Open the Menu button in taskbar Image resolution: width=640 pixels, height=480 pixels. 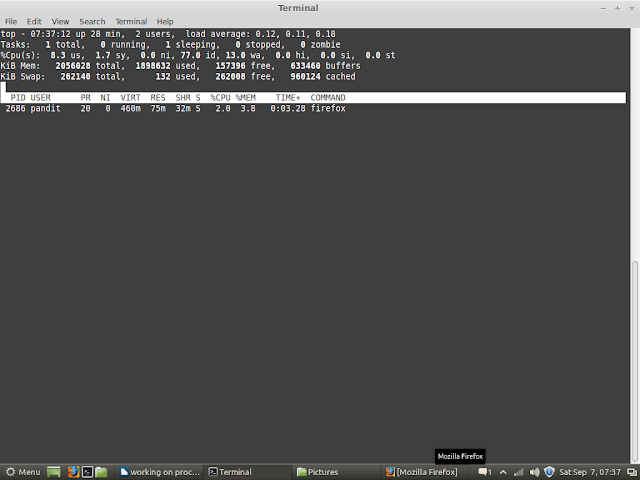(x=23, y=472)
